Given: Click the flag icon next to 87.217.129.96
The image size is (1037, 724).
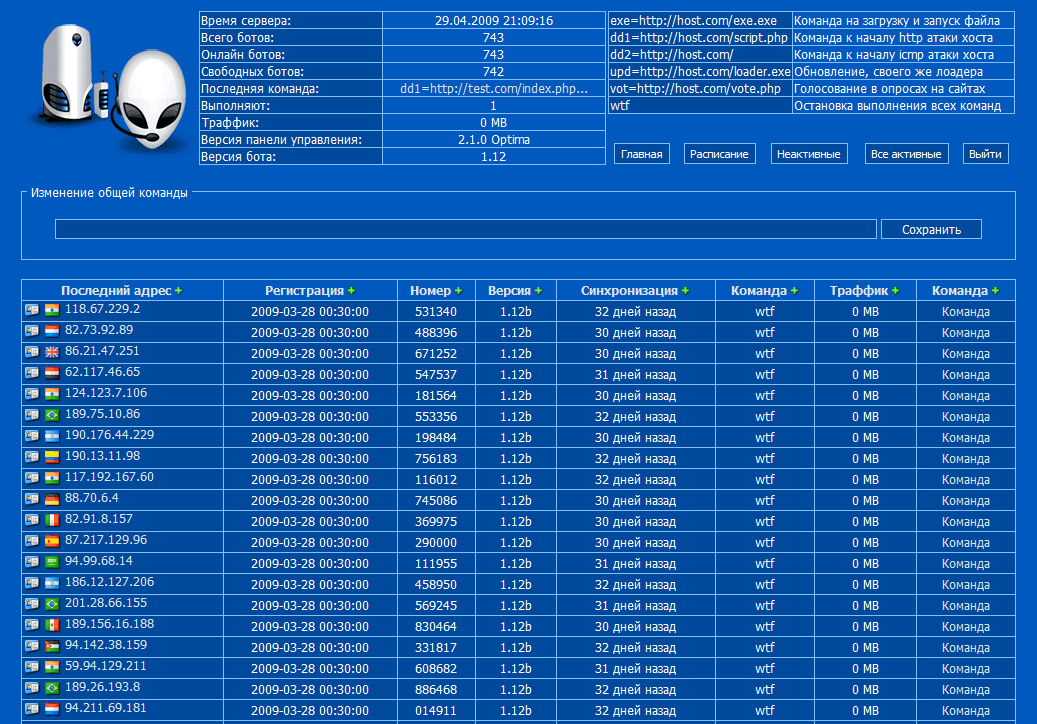Looking at the screenshot, I should [52, 541].
